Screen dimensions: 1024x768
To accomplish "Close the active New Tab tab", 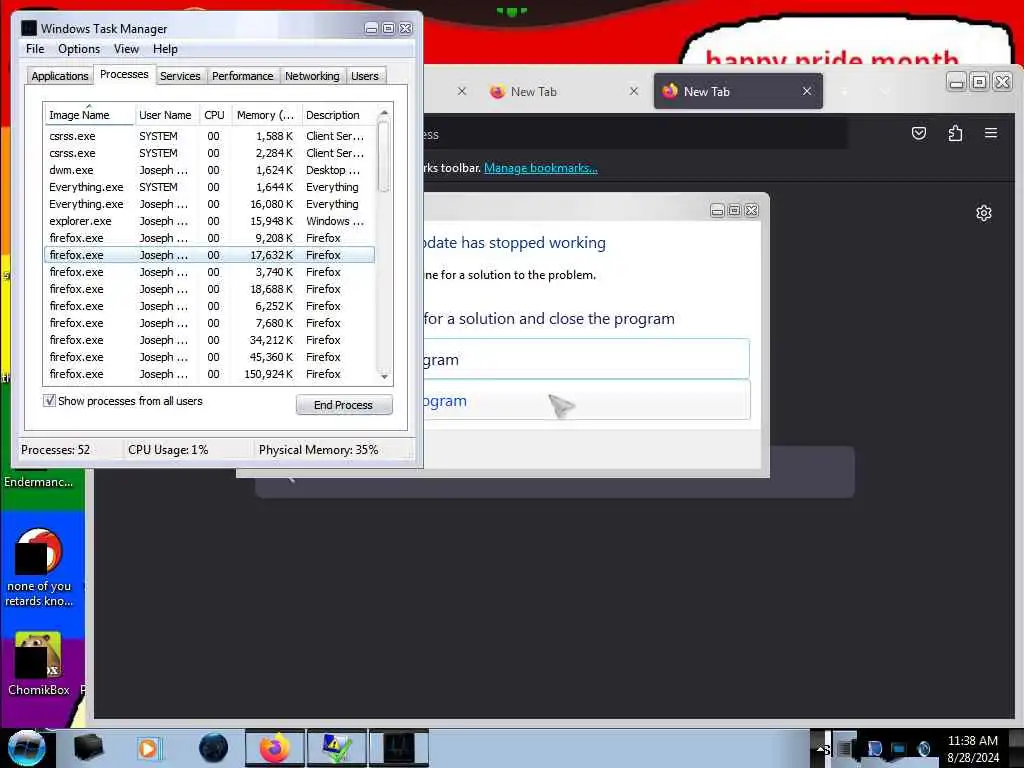I will click(x=807, y=91).
